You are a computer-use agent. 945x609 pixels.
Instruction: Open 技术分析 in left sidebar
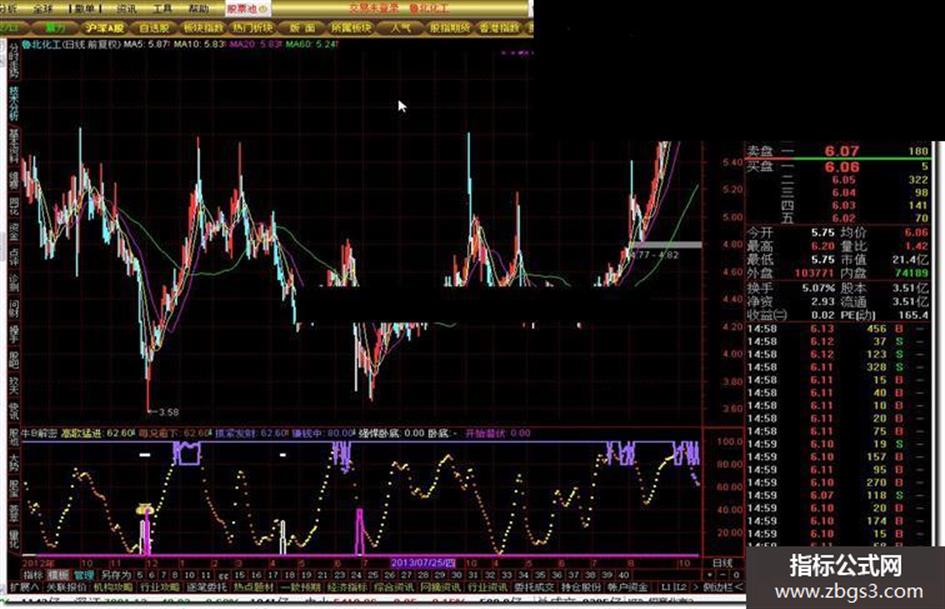pos(13,103)
